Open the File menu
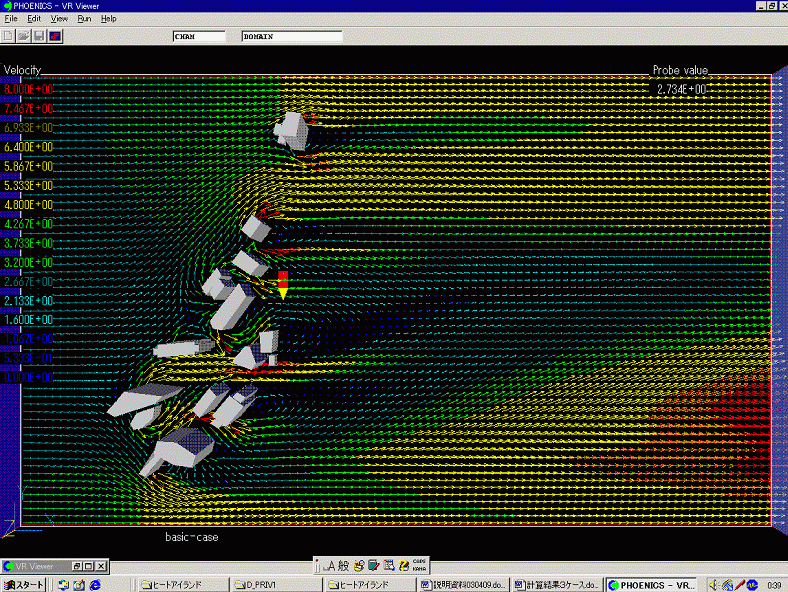The height and width of the screenshot is (592, 788). [9, 18]
